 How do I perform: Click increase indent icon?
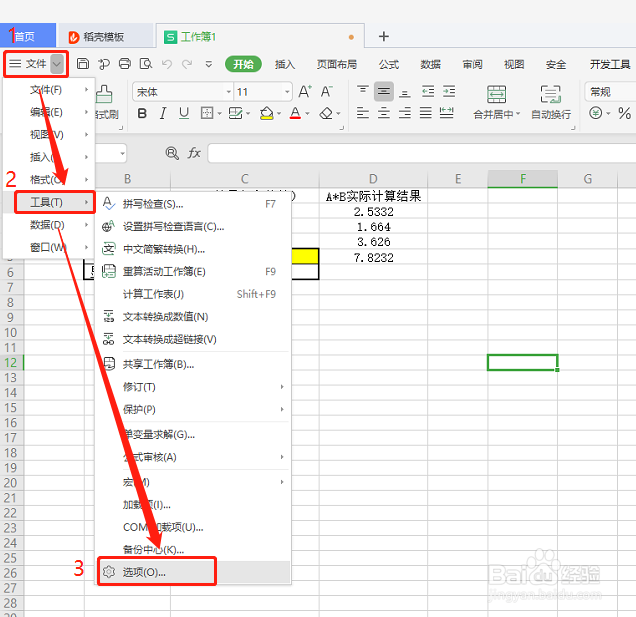(449, 91)
